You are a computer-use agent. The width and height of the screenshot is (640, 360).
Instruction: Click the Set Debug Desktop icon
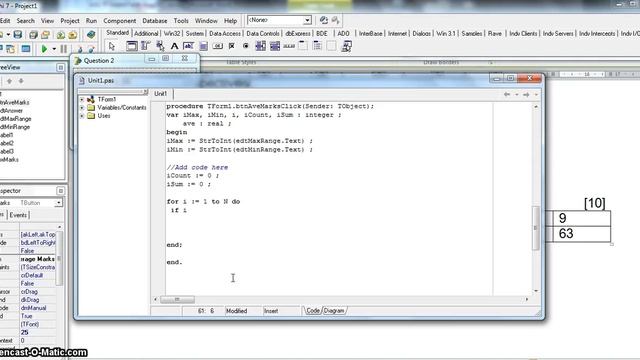[336, 20]
